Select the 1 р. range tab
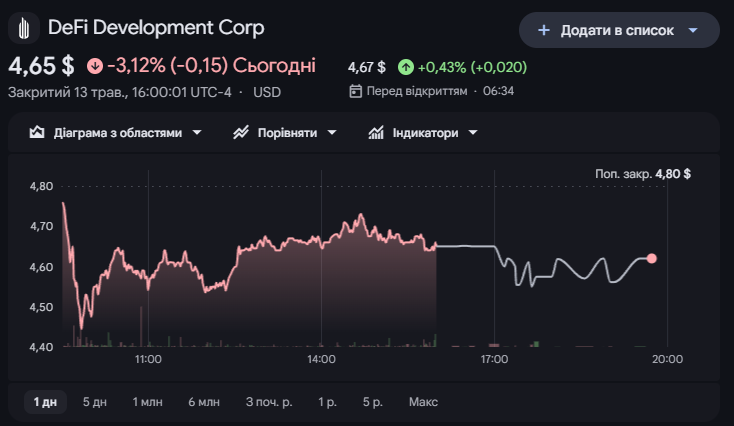The image size is (734, 426). tap(328, 402)
